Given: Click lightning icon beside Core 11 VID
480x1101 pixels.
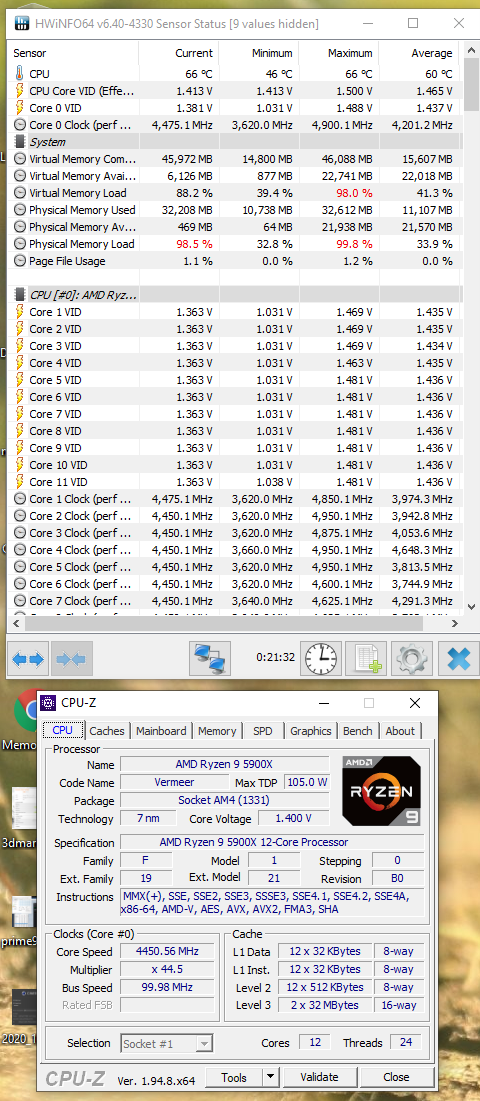Looking at the screenshot, I should pos(19,482).
